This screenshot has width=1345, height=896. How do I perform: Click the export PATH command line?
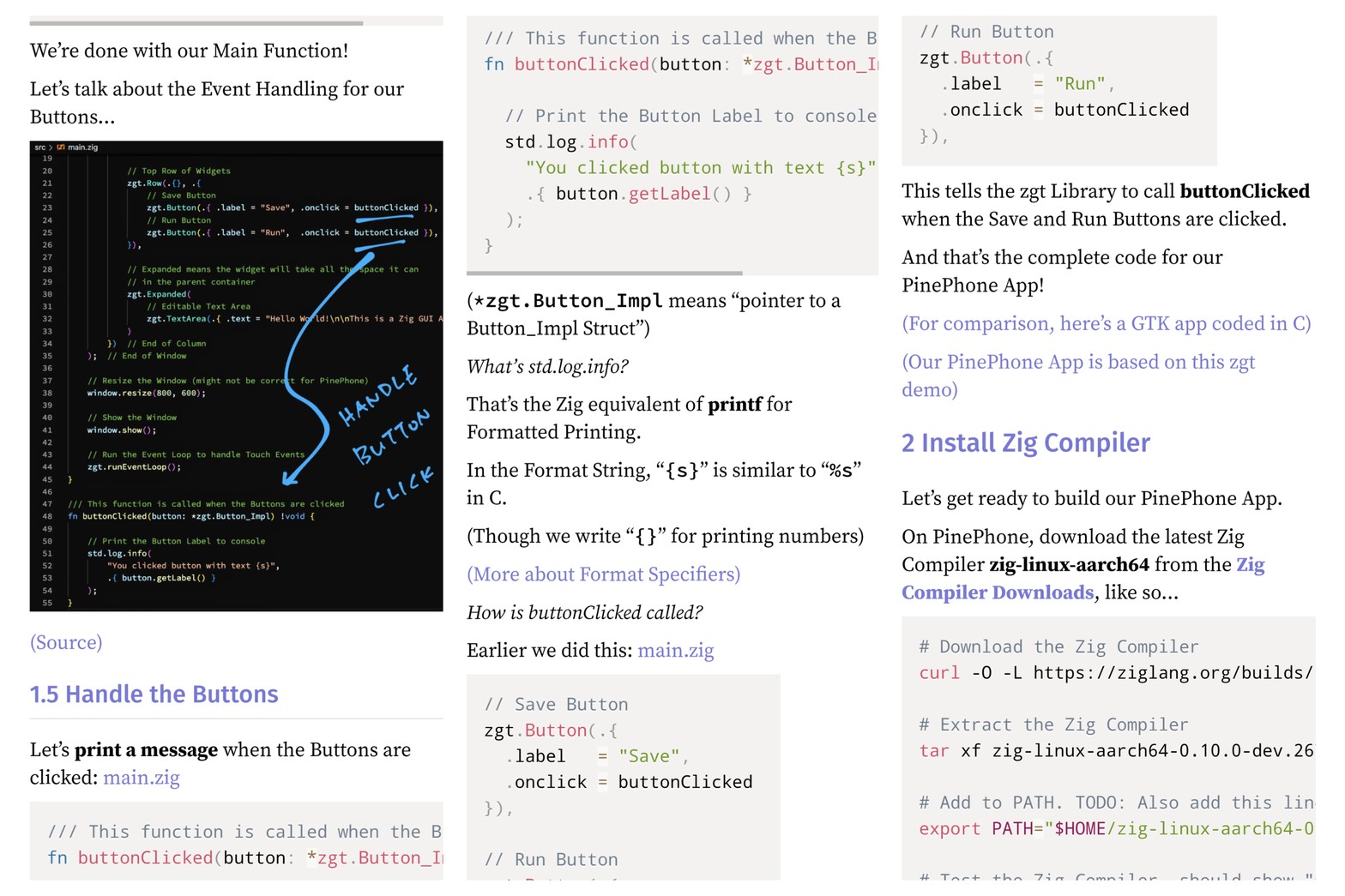pos(1115,829)
